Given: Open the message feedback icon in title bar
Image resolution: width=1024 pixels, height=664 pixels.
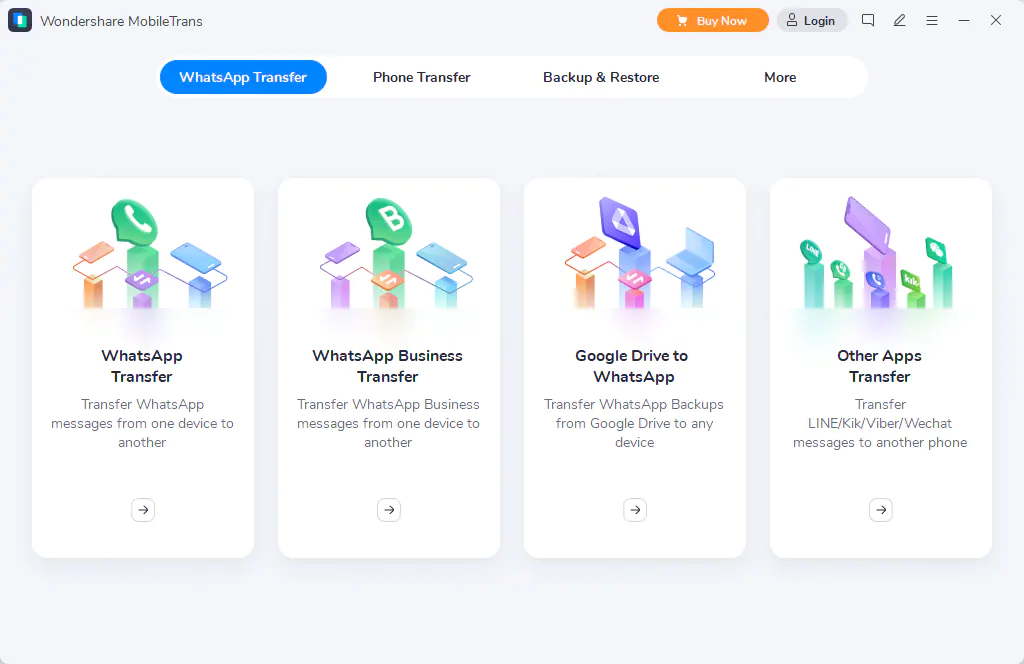Looking at the screenshot, I should (x=868, y=20).
